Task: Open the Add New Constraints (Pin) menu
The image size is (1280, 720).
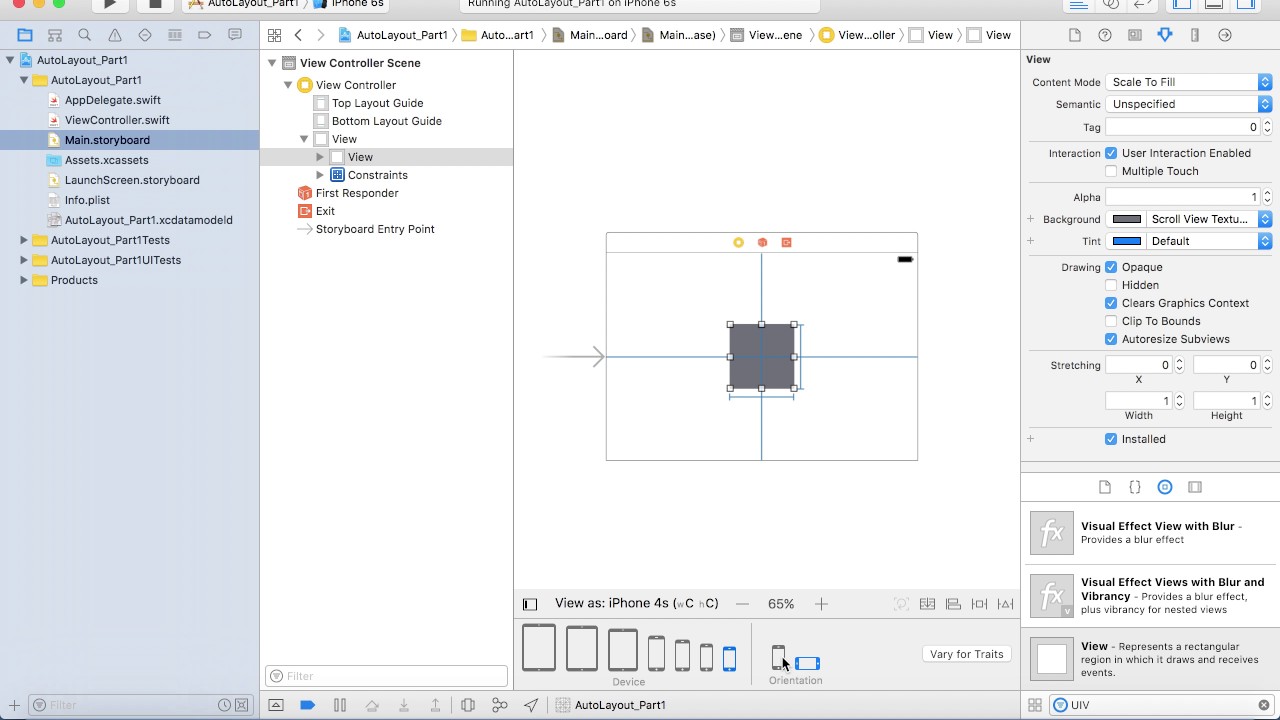Action: pyautogui.click(x=979, y=604)
